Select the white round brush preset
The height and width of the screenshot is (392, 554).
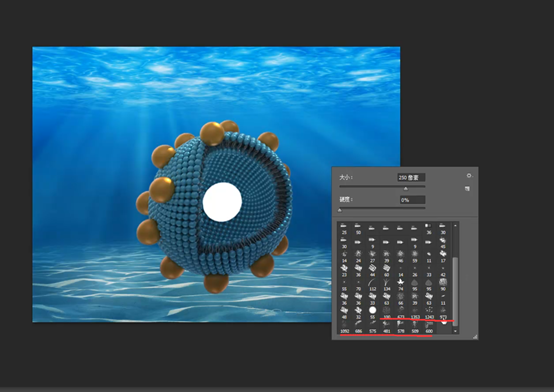[372, 312]
